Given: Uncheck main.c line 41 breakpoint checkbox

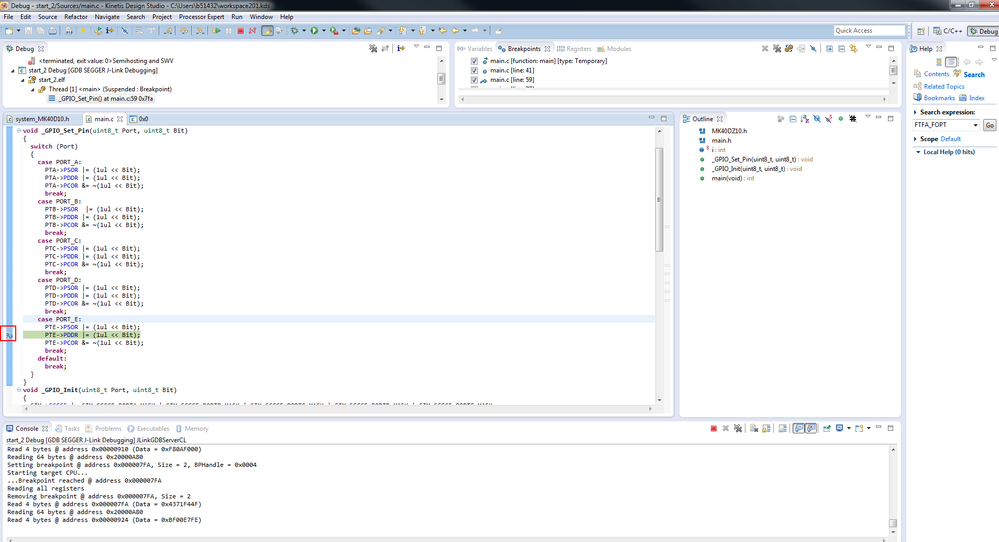Looking at the screenshot, I should (474, 71).
